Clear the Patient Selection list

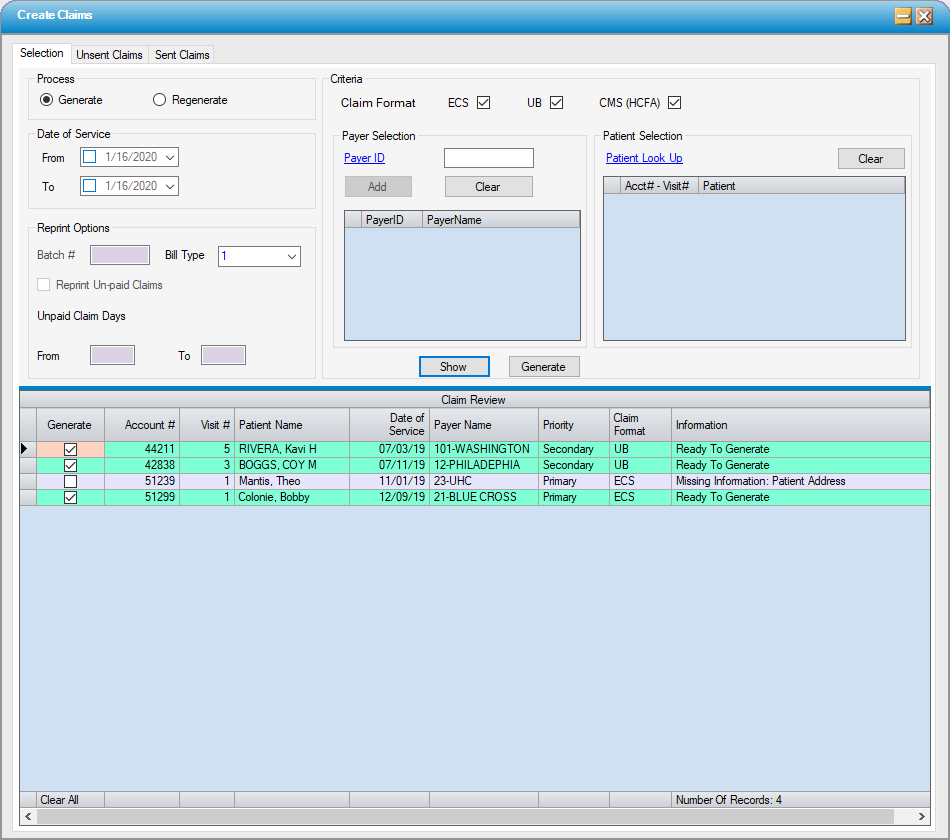pos(870,159)
